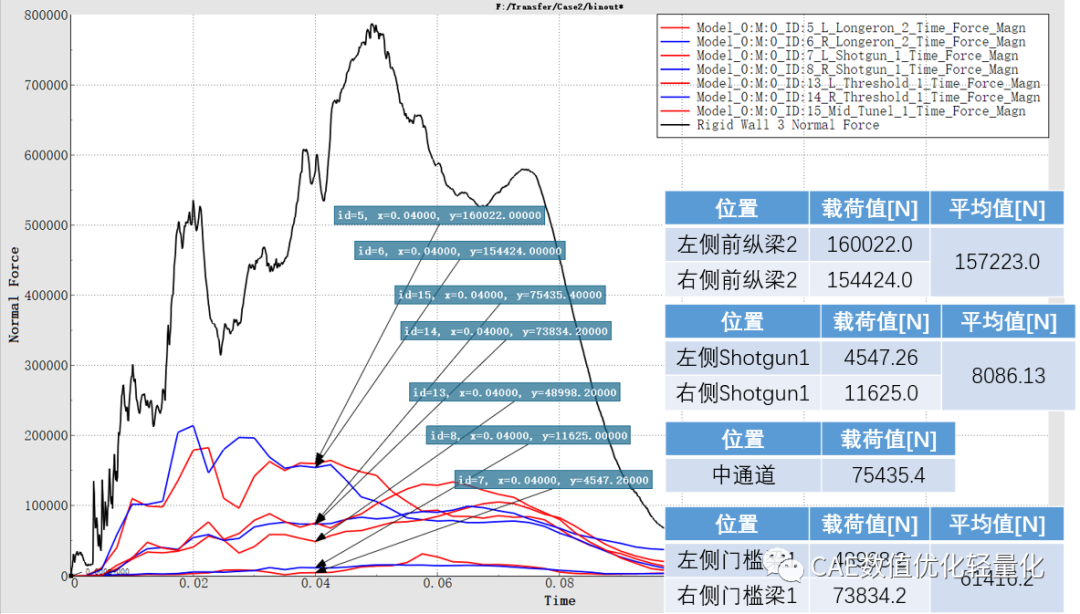Click "平均值[N]" header above 8086.13
This screenshot has height=614, width=1080.
pos(1008,322)
